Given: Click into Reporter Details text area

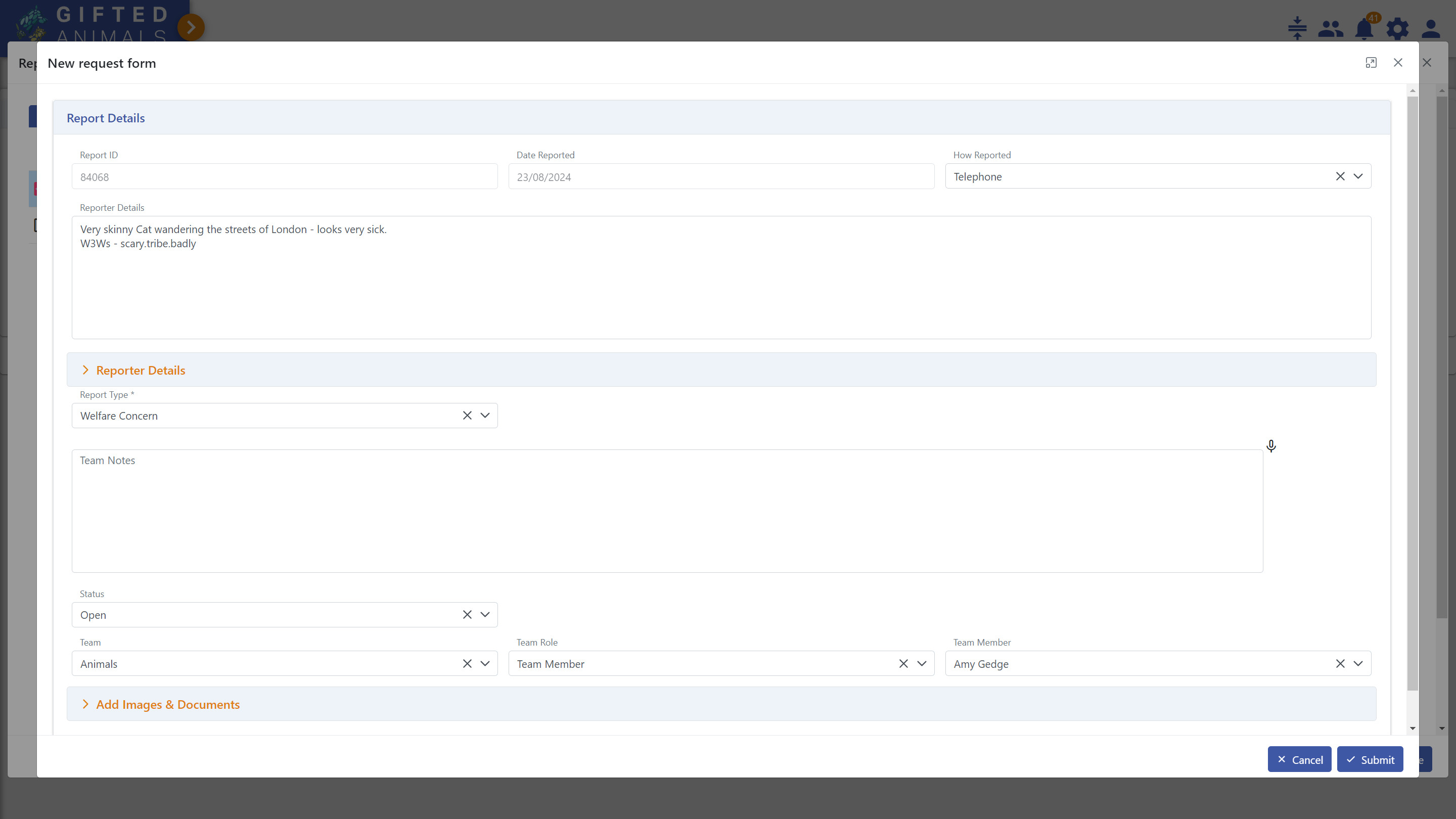Looking at the screenshot, I should click(x=721, y=278).
